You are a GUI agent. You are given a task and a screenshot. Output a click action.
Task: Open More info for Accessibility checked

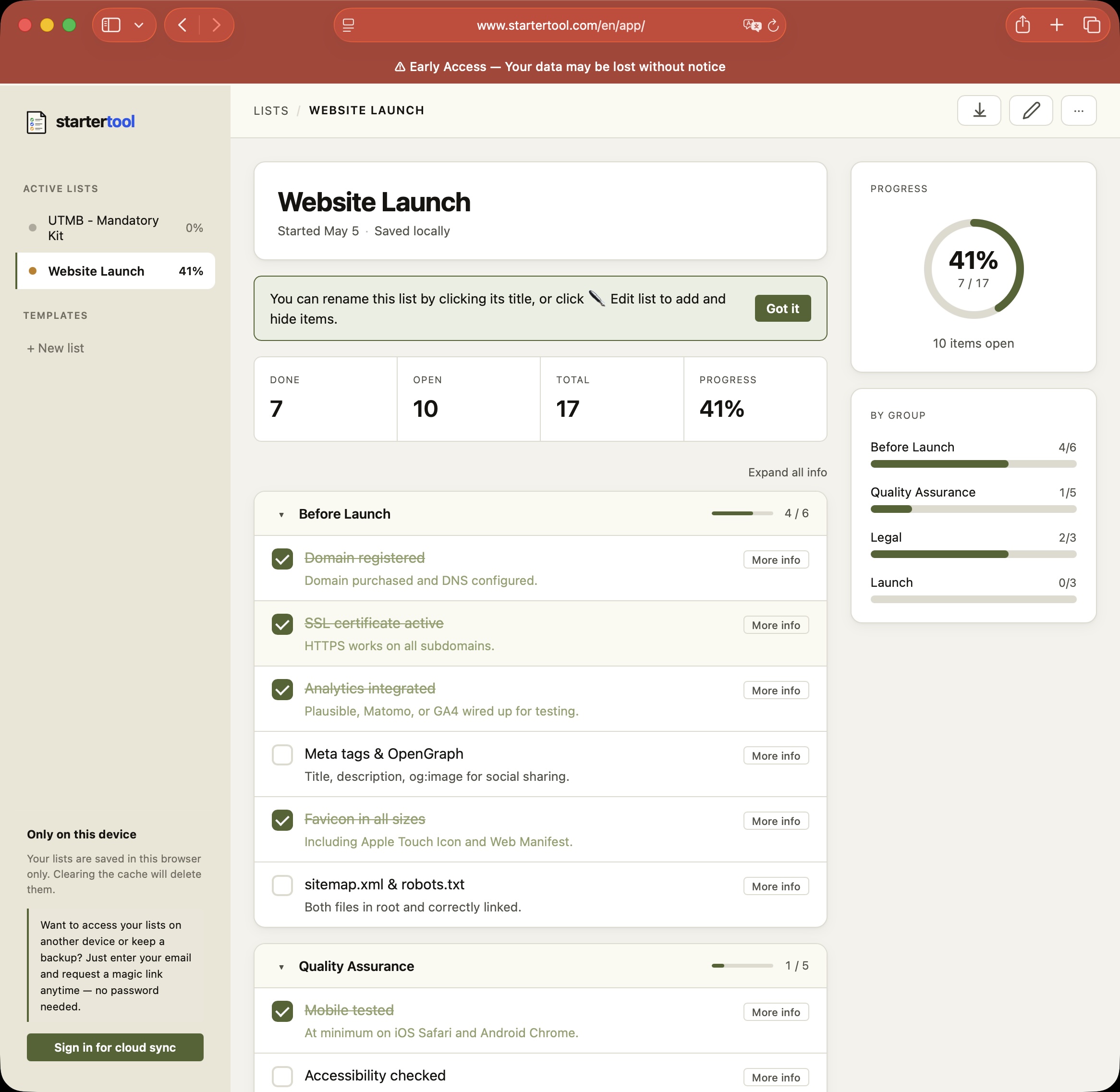(776, 1078)
